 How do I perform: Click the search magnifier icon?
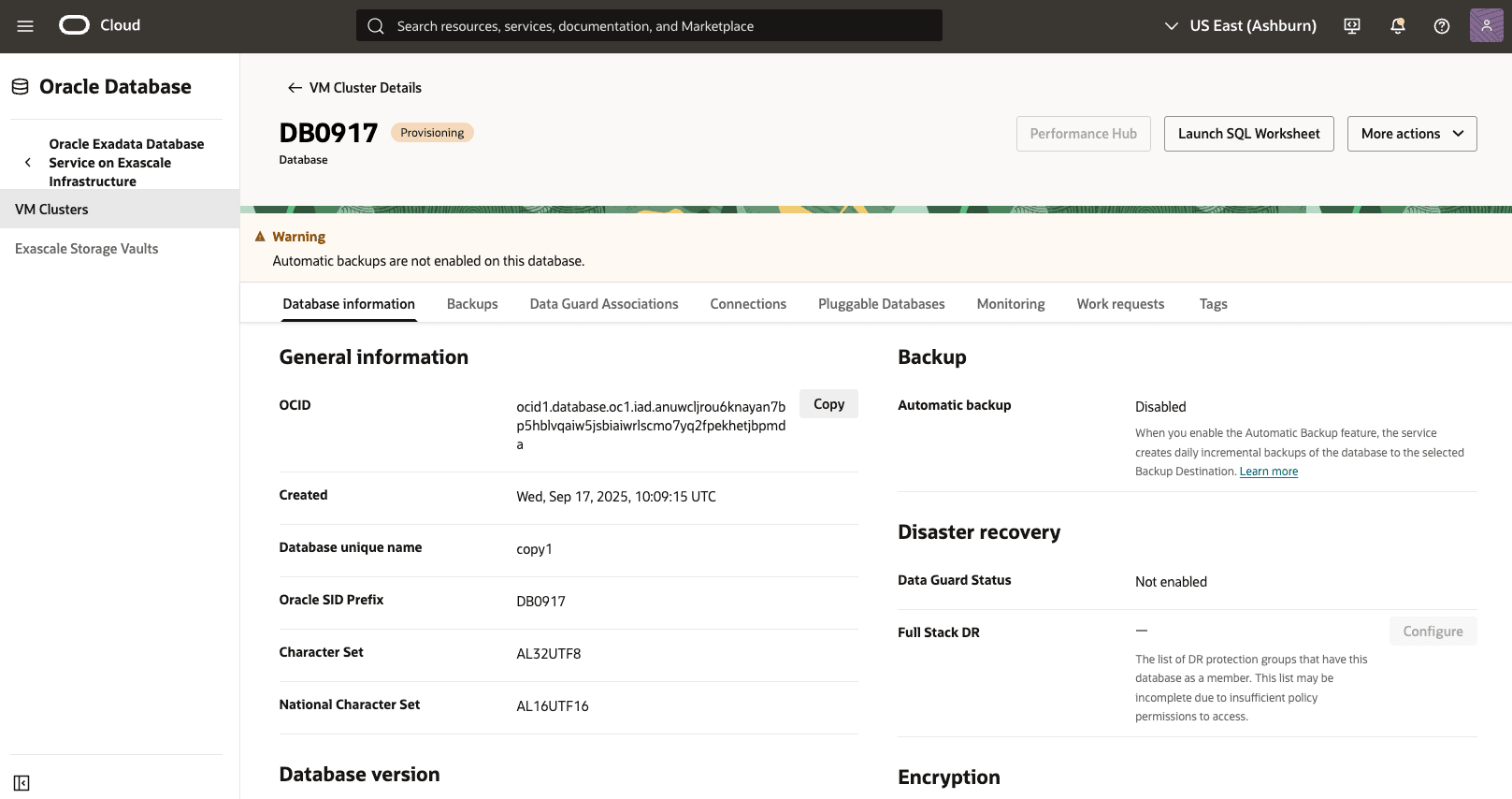(x=376, y=26)
